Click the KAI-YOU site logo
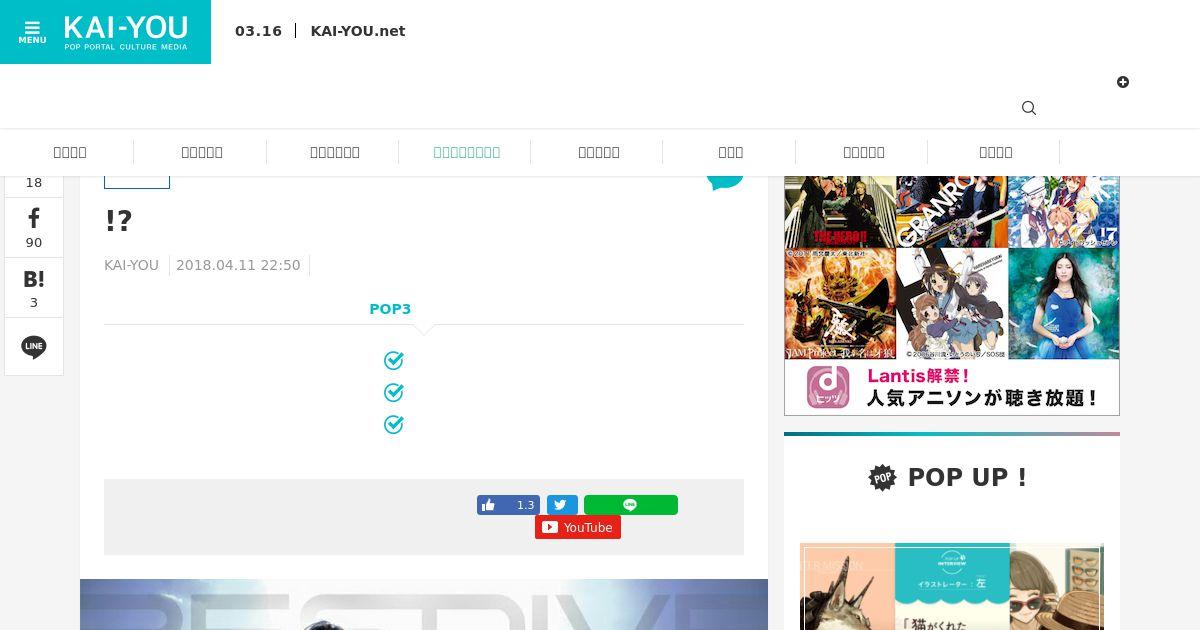Viewport: 1200px width, 630px height. [126, 32]
